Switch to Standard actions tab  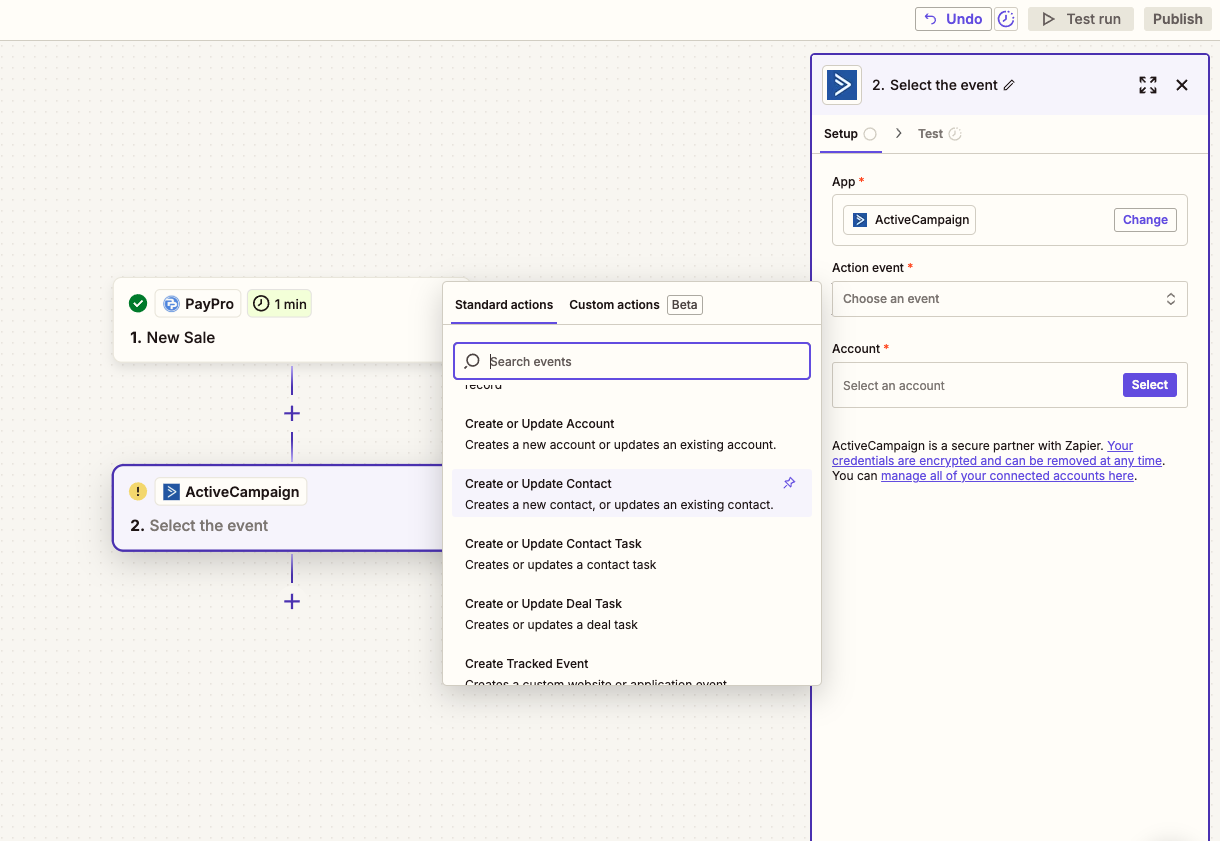pyautogui.click(x=504, y=305)
